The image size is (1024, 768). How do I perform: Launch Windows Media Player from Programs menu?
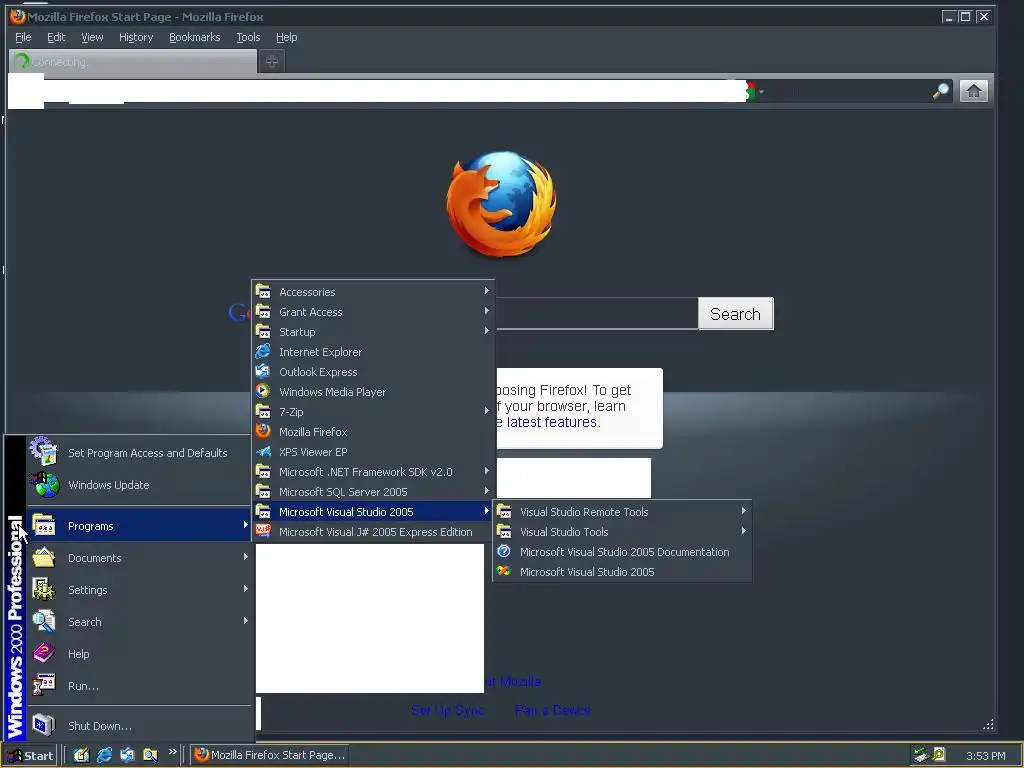(x=373, y=392)
